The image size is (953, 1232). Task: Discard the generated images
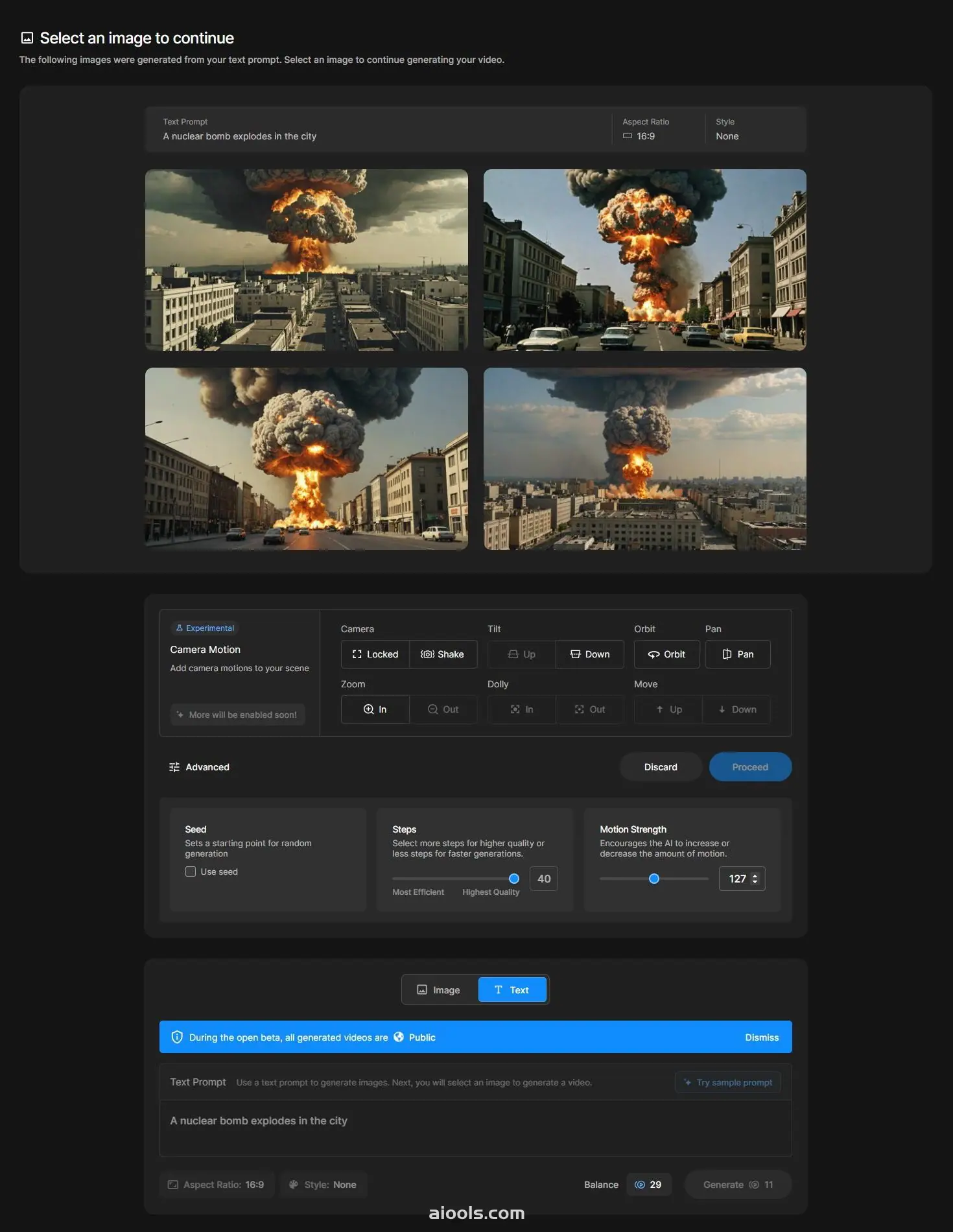pyautogui.click(x=660, y=767)
